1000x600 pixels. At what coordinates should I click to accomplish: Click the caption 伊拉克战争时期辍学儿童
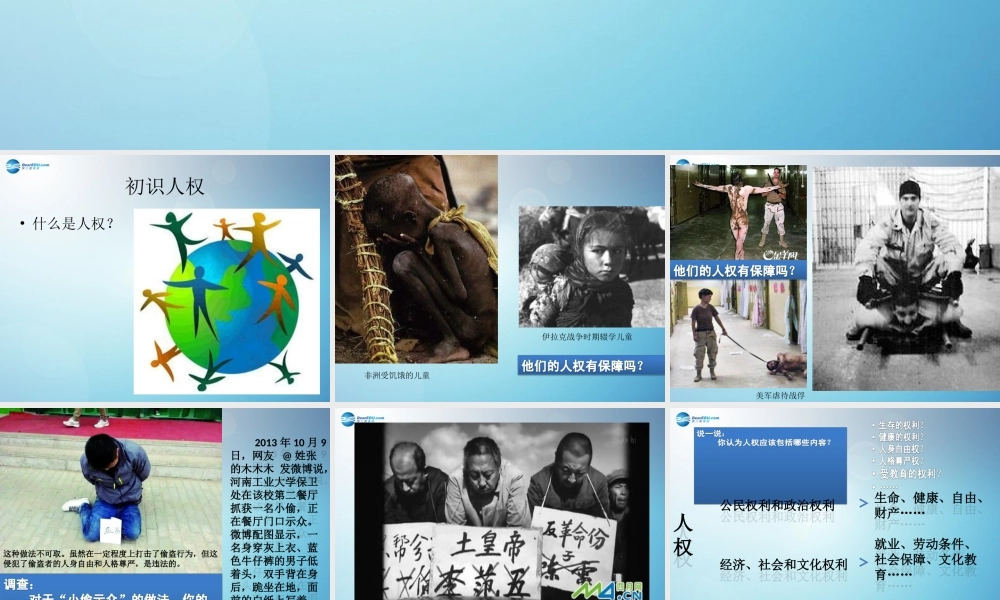[x=587, y=337]
